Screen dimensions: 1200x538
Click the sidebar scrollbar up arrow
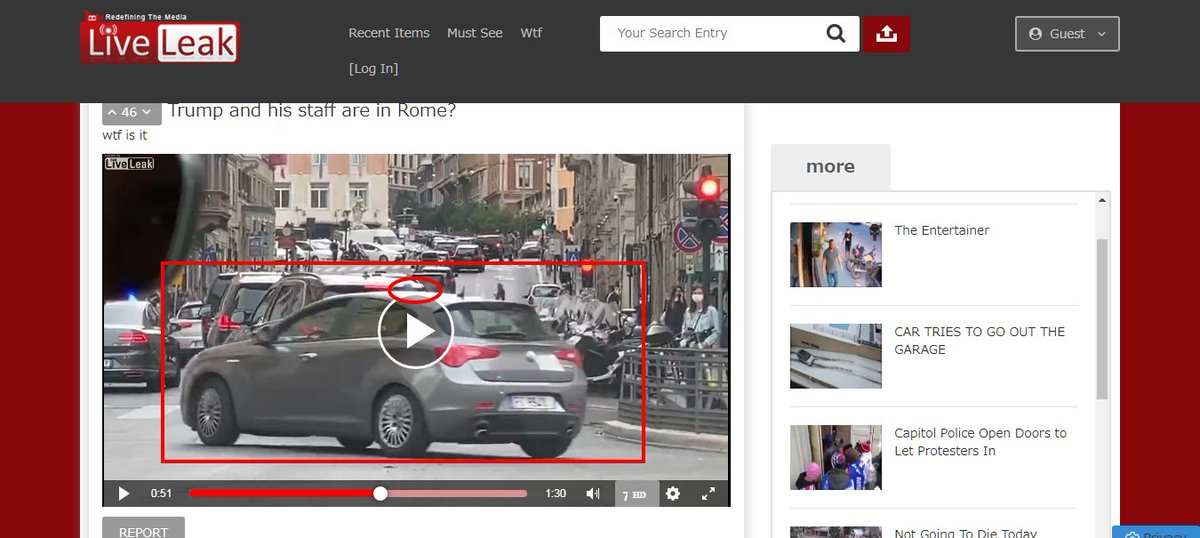point(1102,199)
